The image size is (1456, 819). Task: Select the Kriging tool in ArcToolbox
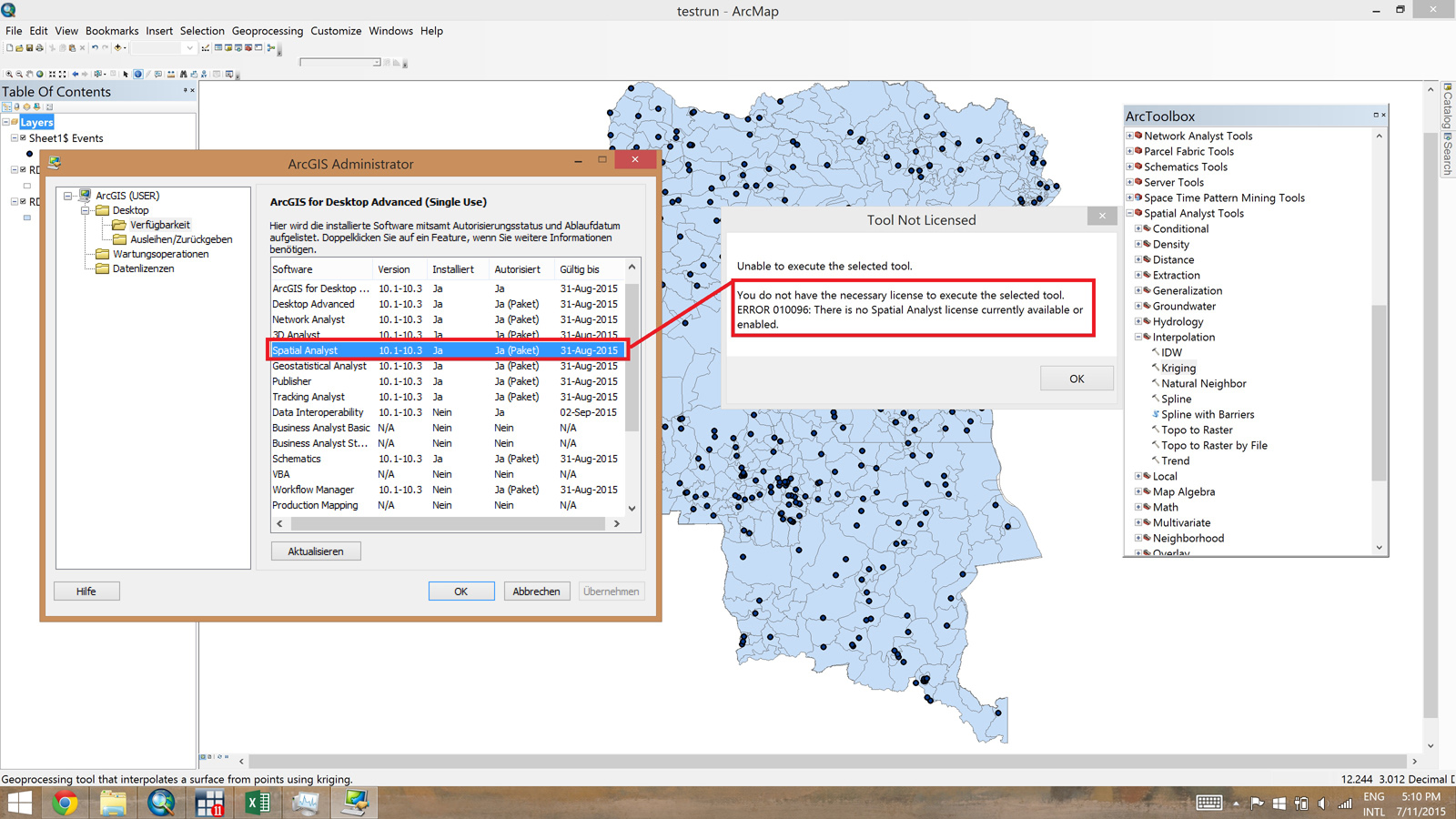click(1178, 368)
